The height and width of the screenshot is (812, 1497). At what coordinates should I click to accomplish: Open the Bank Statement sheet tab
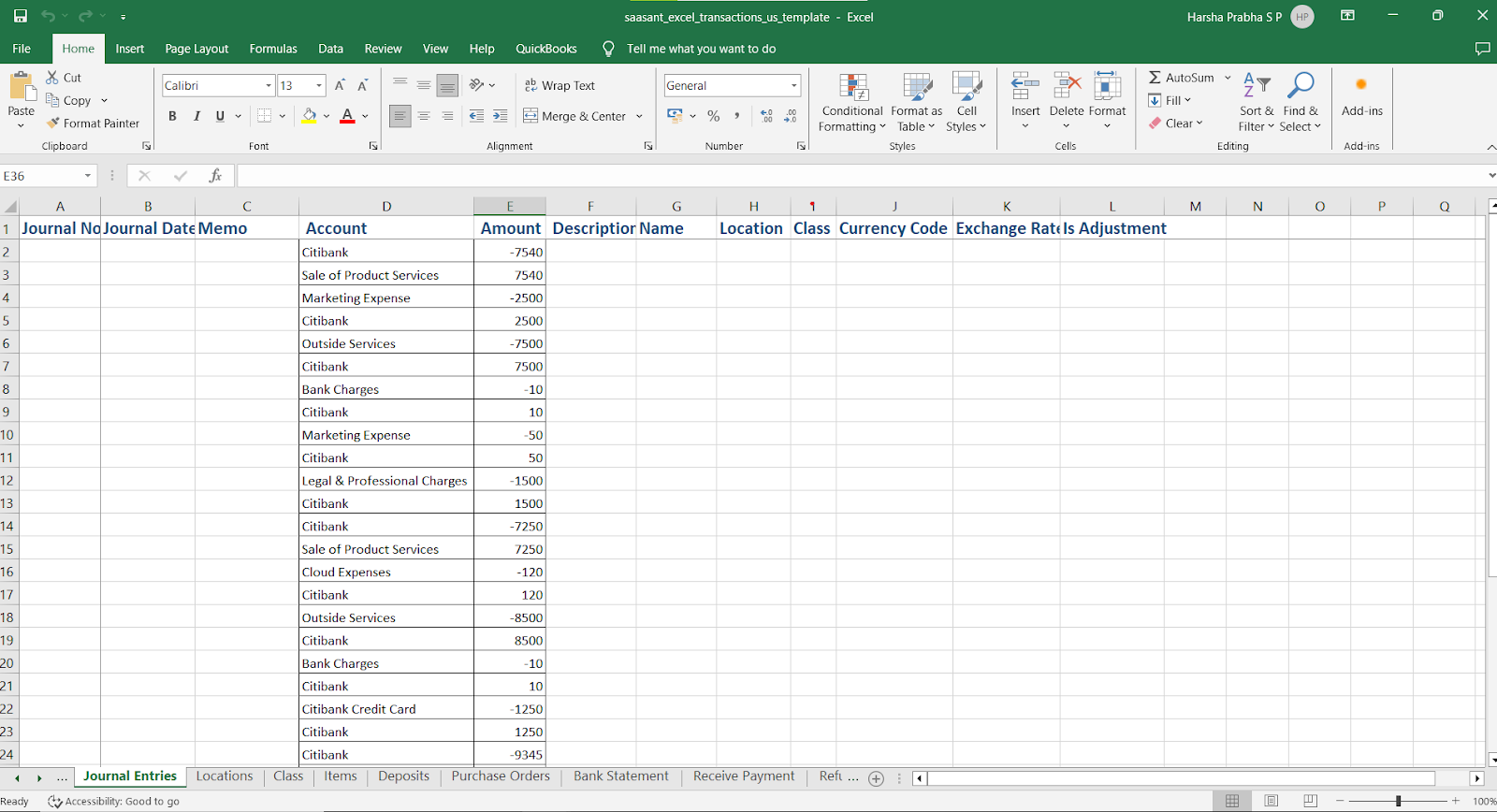pyautogui.click(x=621, y=776)
